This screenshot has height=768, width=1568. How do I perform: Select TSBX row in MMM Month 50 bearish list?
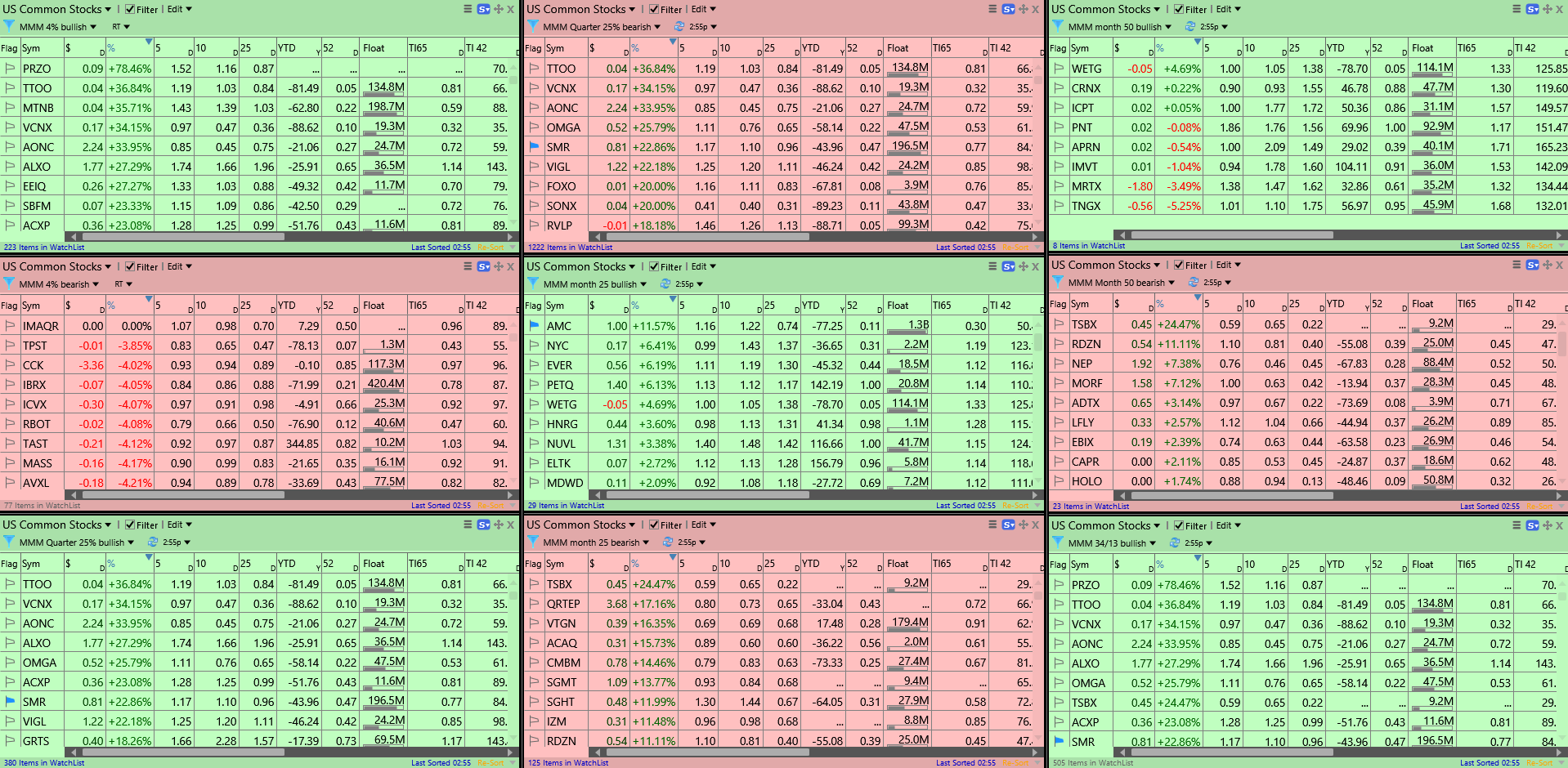[x=1307, y=324]
